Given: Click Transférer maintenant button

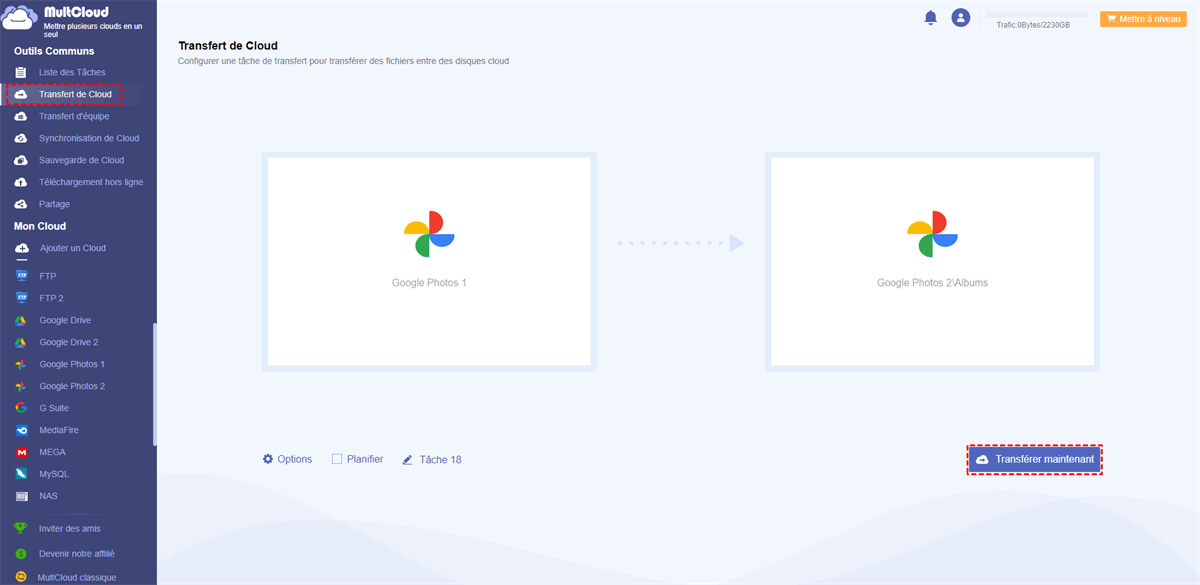Looking at the screenshot, I should [x=1035, y=459].
